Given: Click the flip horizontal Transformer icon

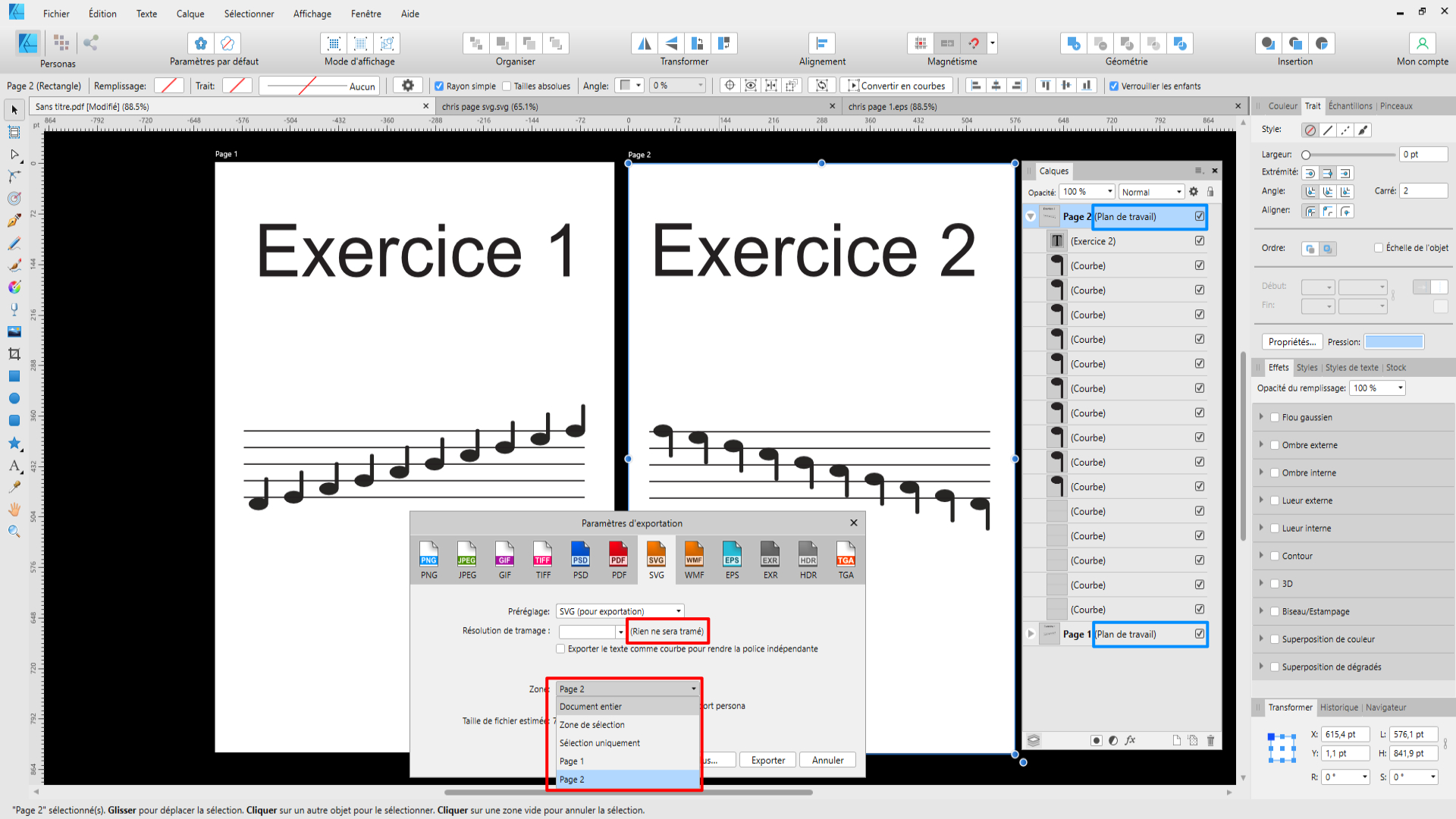Looking at the screenshot, I should click(x=644, y=43).
